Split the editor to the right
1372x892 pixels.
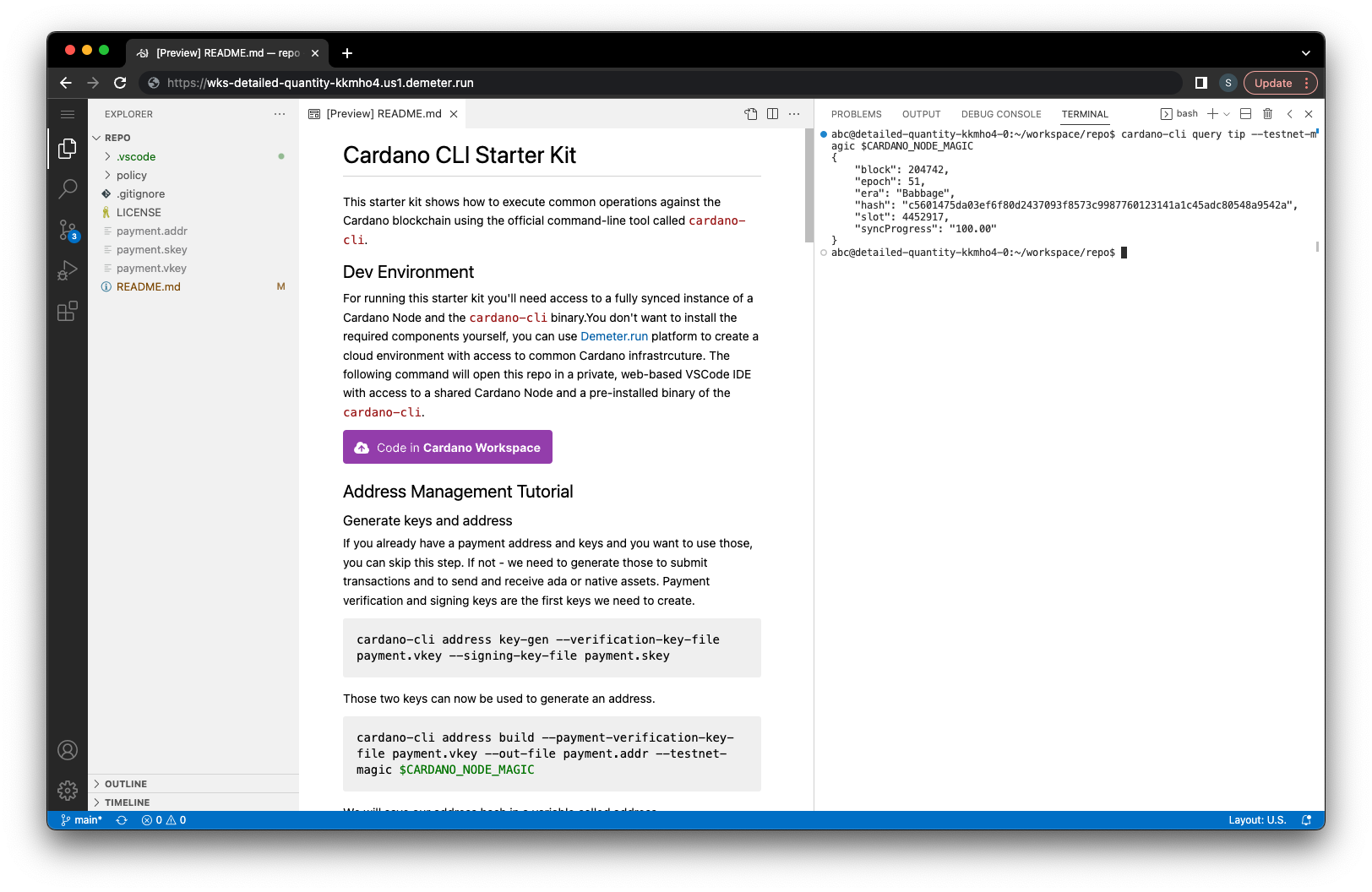(x=772, y=114)
